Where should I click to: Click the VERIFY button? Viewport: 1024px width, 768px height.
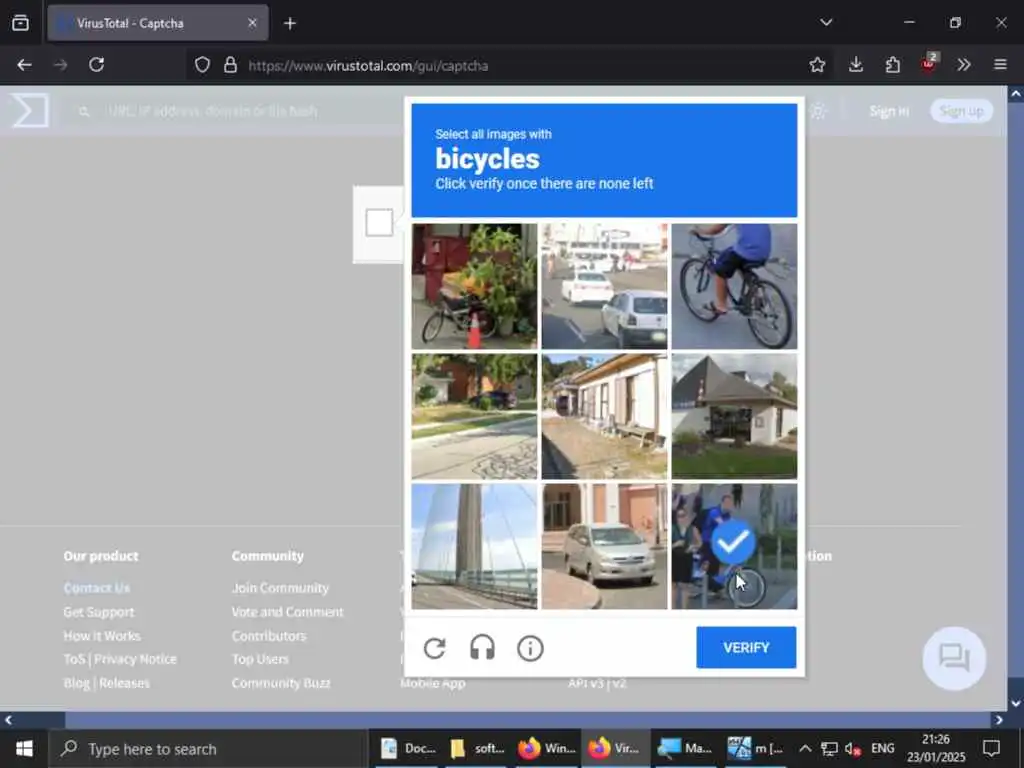click(746, 647)
